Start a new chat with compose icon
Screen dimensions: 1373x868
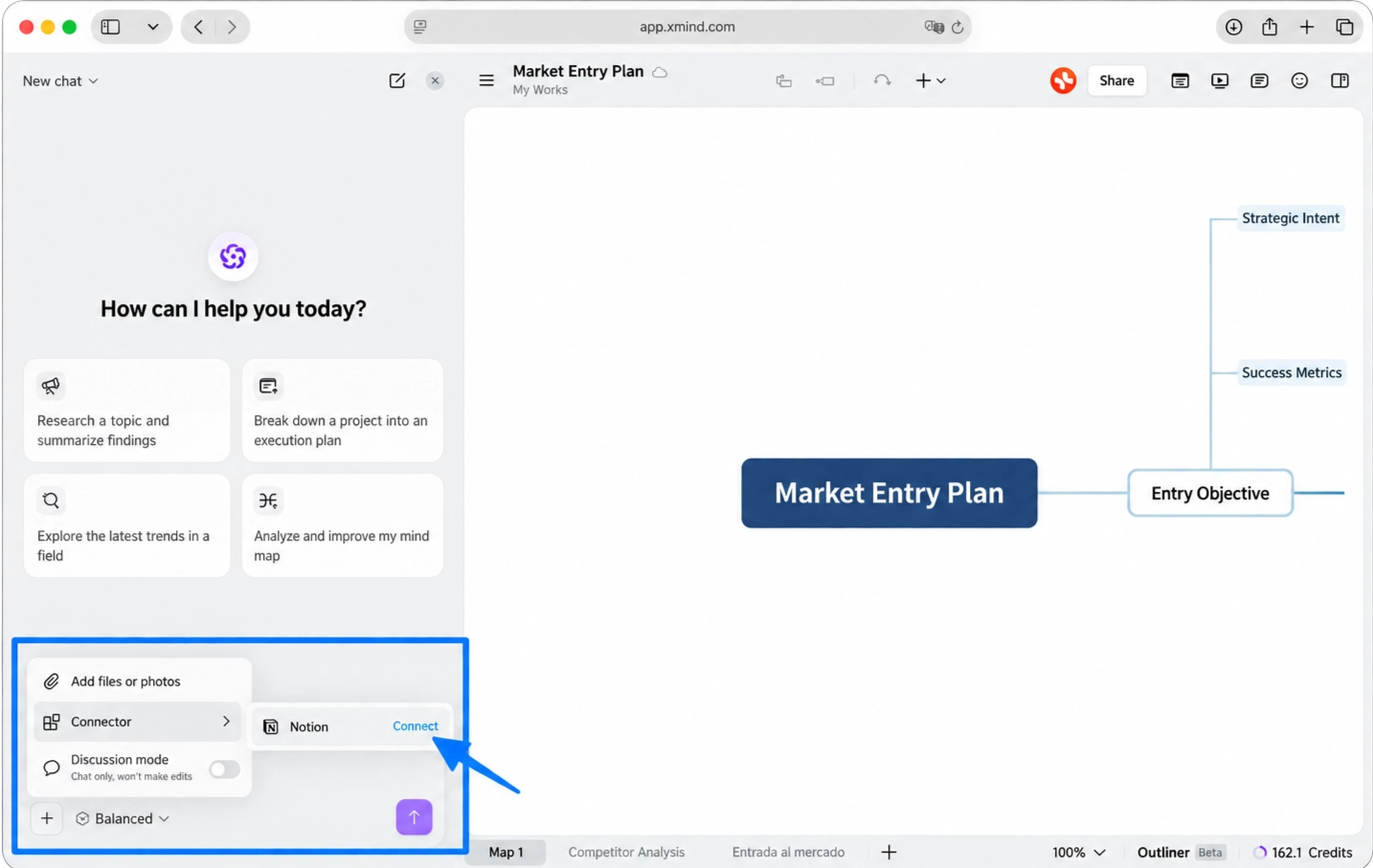[397, 81]
